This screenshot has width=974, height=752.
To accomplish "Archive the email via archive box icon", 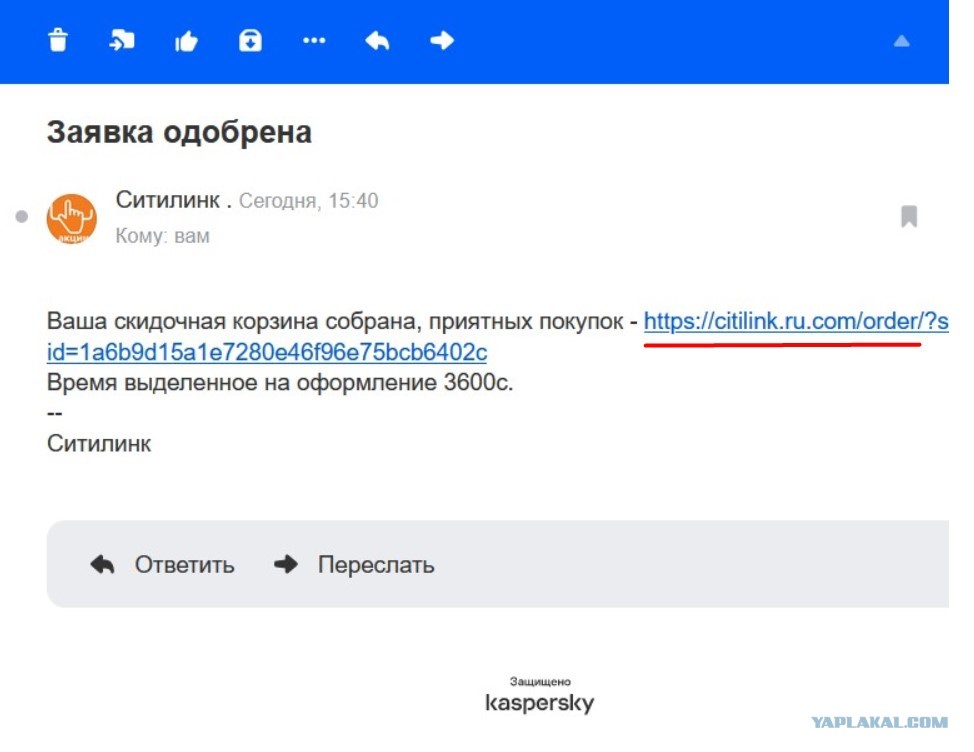I will point(250,41).
